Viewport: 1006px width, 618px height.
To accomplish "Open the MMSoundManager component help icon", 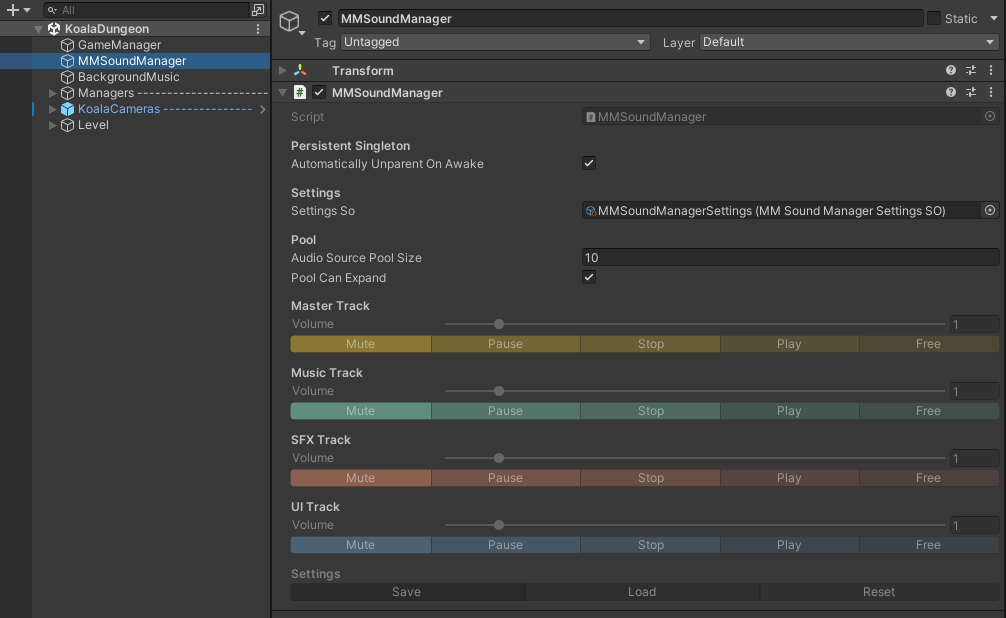I will pyautogui.click(x=951, y=92).
